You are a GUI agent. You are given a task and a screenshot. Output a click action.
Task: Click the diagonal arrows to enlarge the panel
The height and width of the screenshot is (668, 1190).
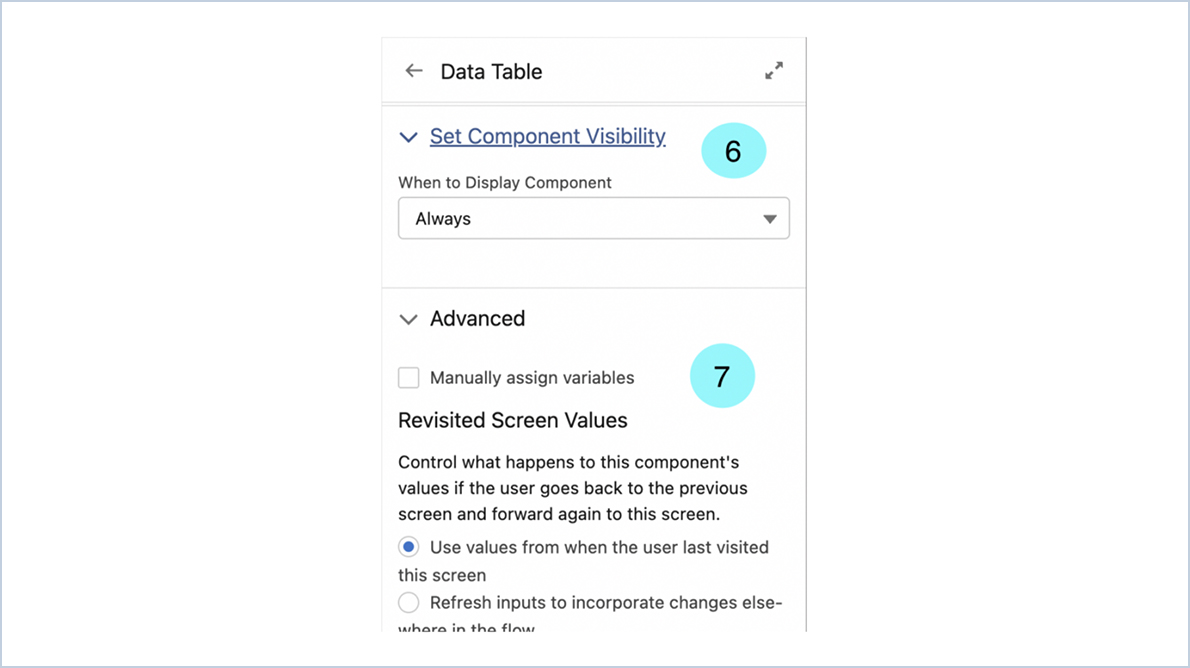[774, 70]
